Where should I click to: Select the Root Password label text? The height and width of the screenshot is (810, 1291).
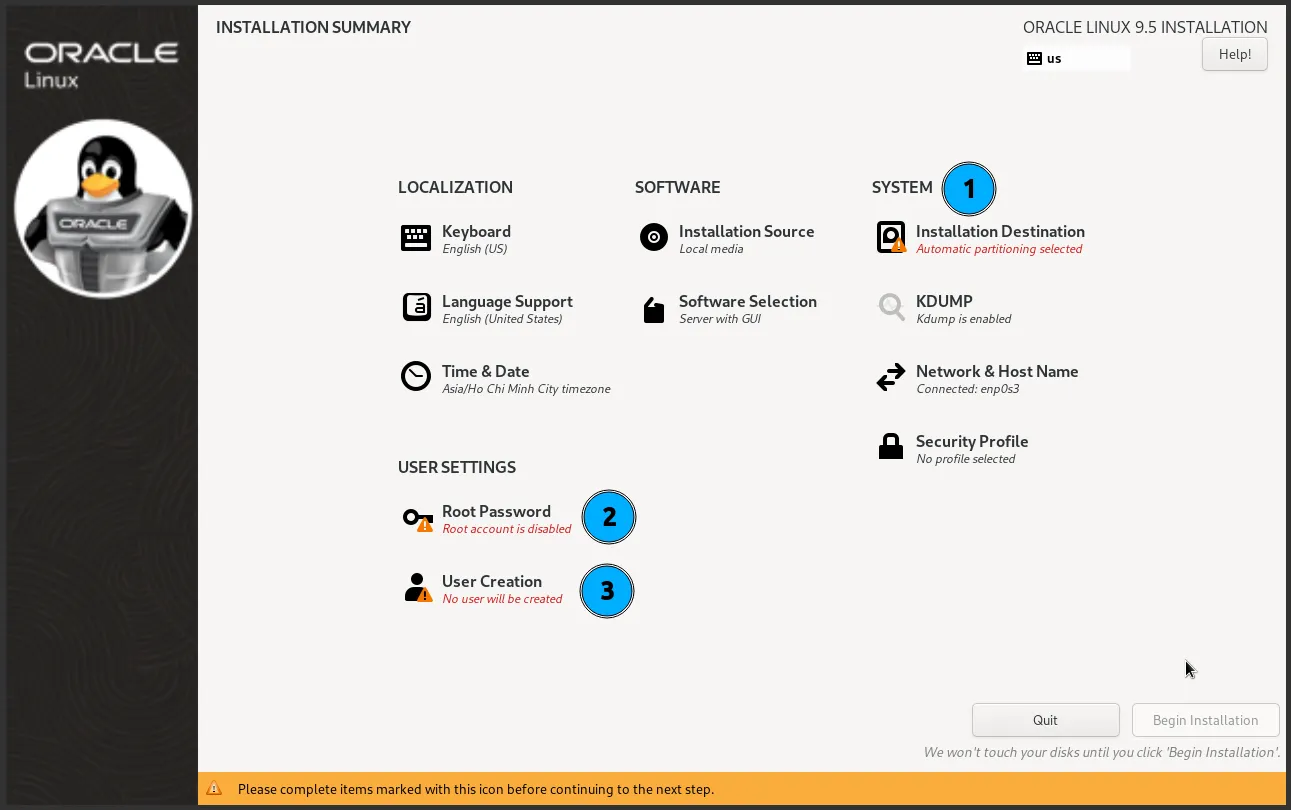(x=496, y=511)
